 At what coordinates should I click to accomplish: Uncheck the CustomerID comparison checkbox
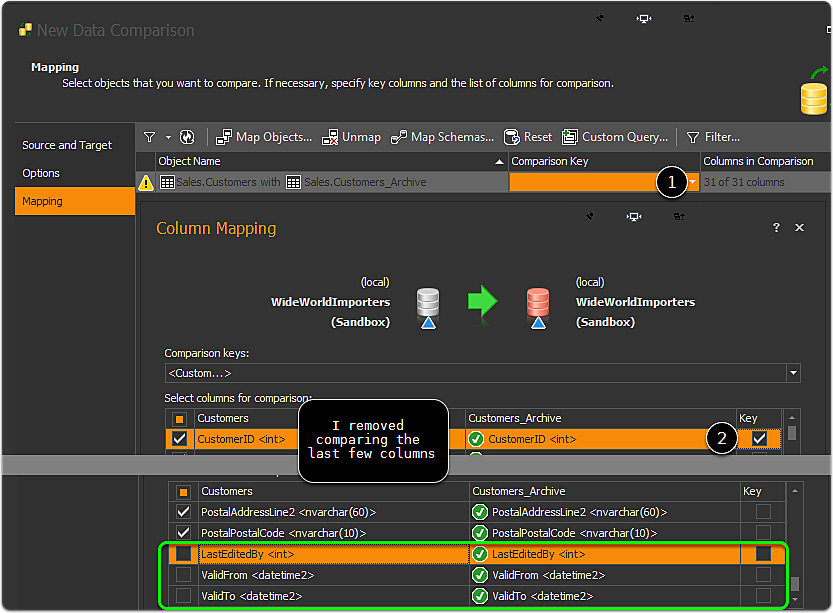(x=180, y=439)
